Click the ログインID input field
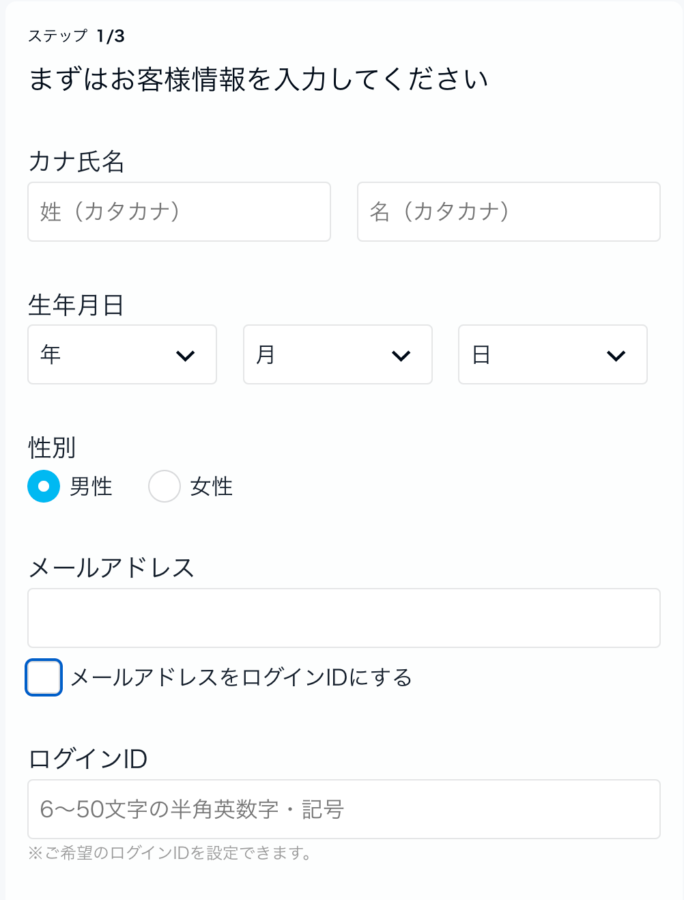Viewport: 684px width, 900px height. [343, 809]
